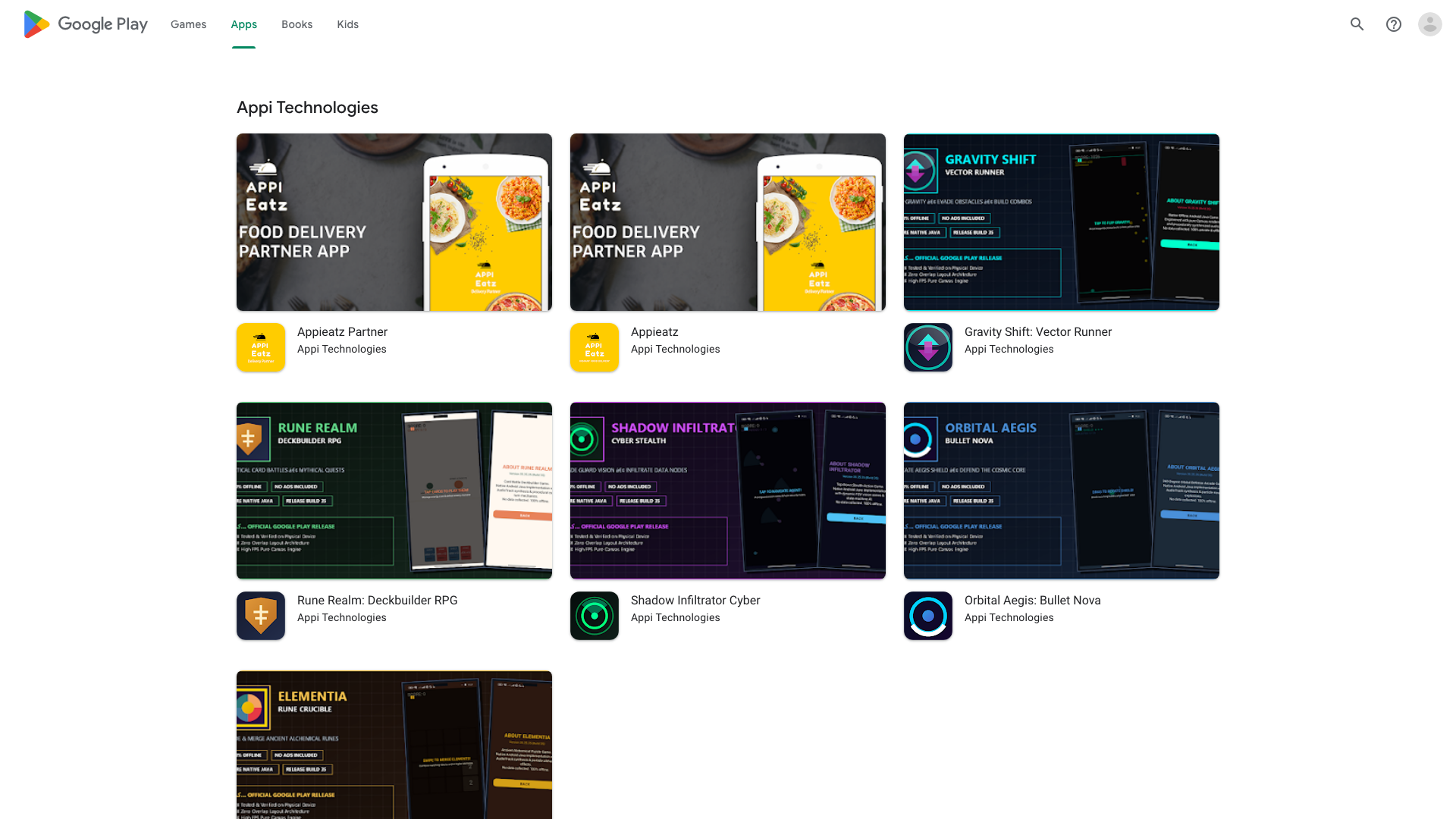The width and height of the screenshot is (1456, 819).
Task: Open the account profile avatar
Action: 1430,24
